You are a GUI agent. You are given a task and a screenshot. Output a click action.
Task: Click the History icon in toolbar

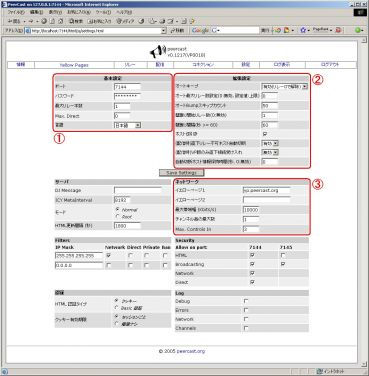point(141,21)
